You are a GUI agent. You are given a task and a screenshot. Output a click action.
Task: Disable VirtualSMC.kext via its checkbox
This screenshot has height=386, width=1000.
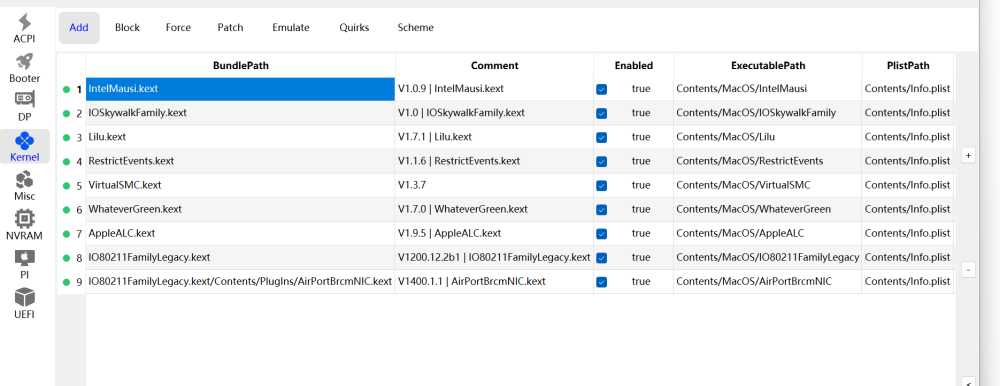click(601, 186)
